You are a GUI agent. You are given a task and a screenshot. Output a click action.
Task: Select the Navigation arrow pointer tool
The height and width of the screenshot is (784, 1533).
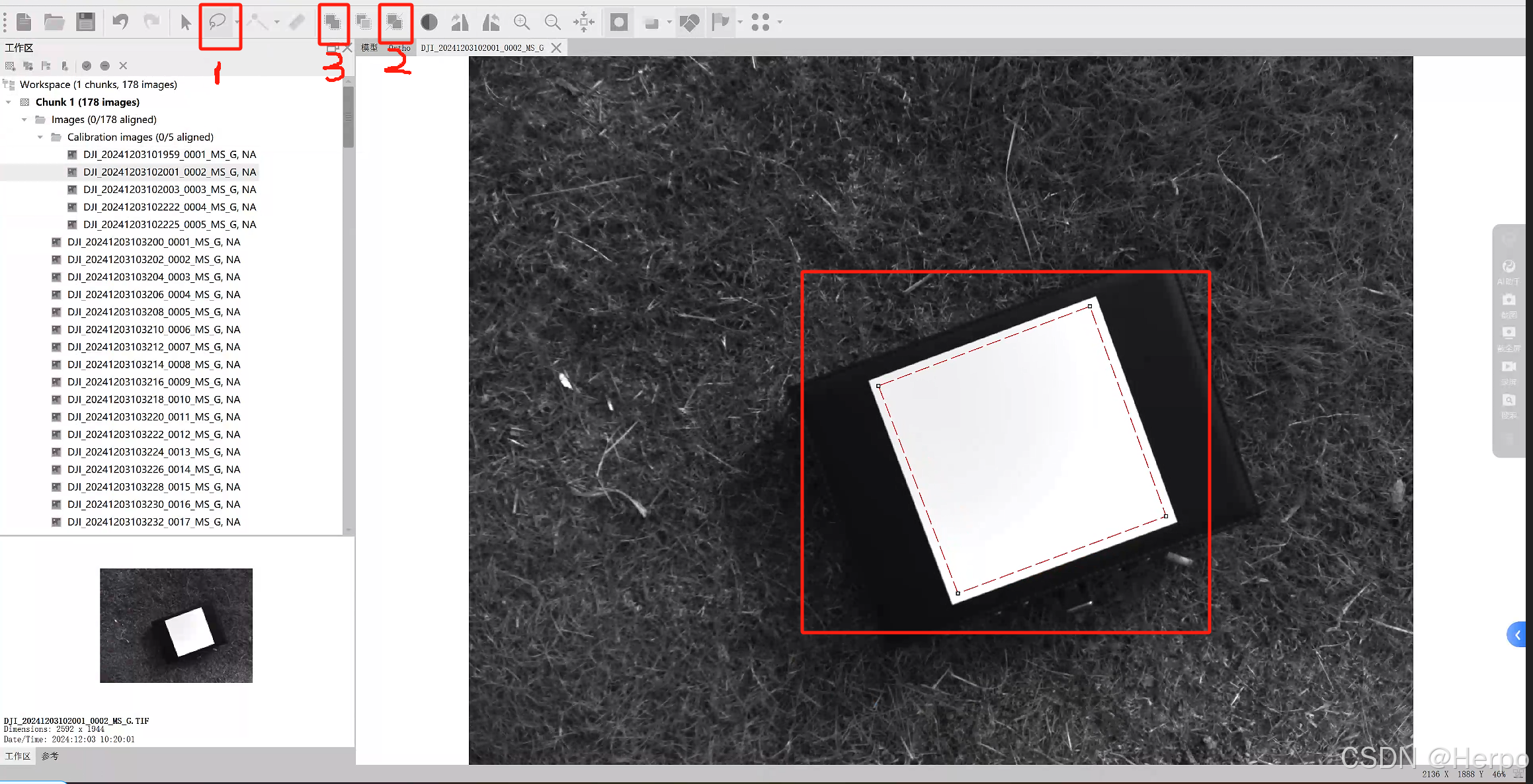point(185,22)
